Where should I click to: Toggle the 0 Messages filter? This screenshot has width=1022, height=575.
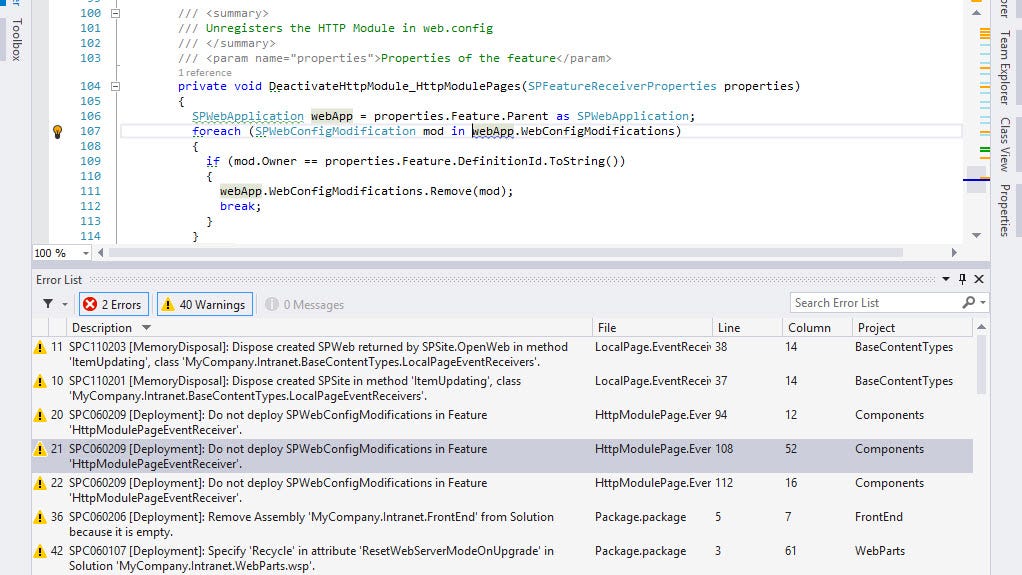pos(304,304)
